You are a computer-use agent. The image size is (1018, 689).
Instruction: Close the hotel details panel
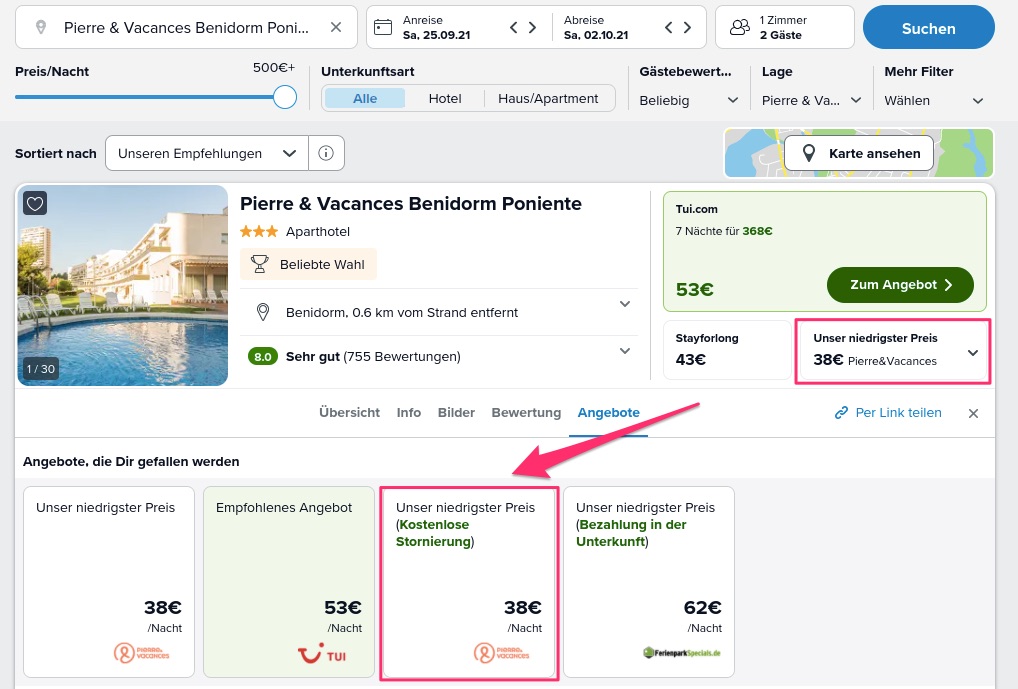tap(973, 413)
